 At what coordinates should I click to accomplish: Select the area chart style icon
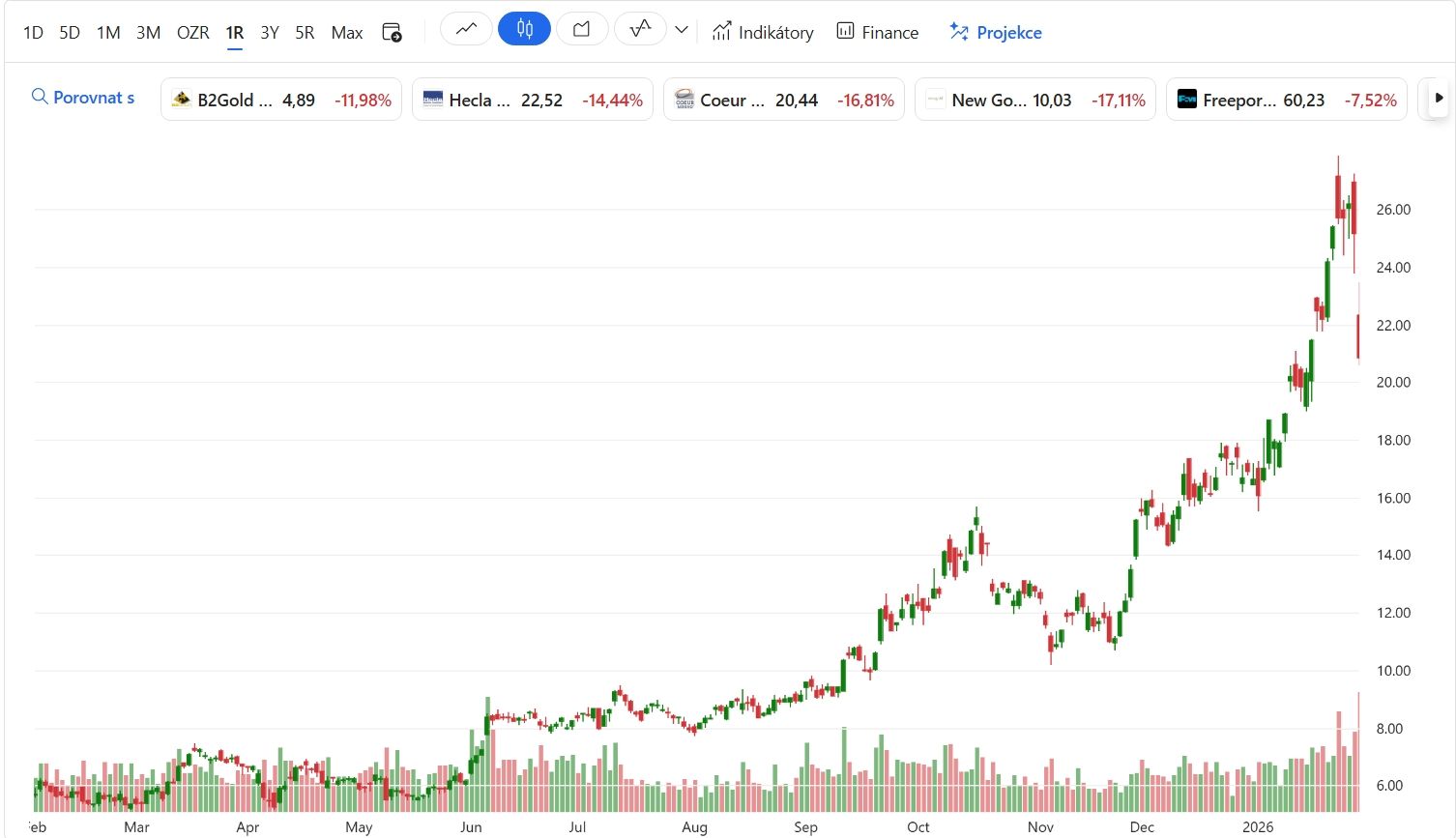582,28
